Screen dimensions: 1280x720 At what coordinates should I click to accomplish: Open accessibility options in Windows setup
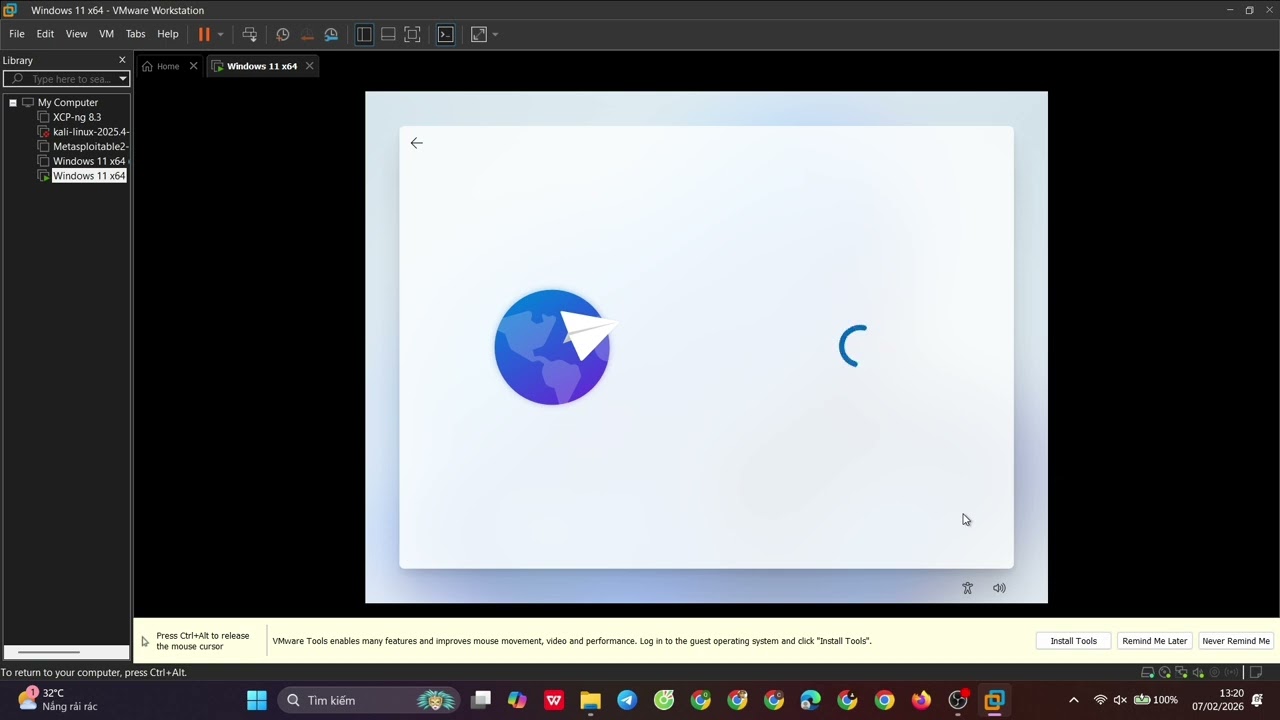pos(967,588)
